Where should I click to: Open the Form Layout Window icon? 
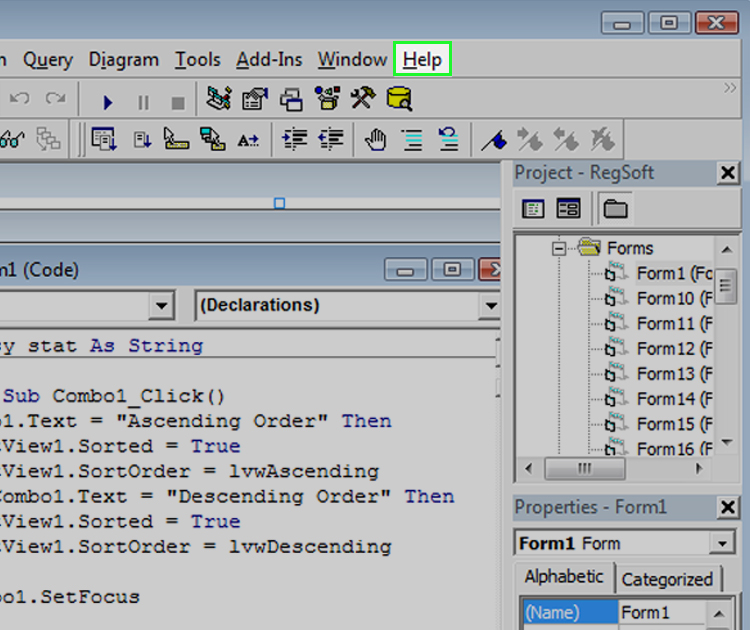291,99
